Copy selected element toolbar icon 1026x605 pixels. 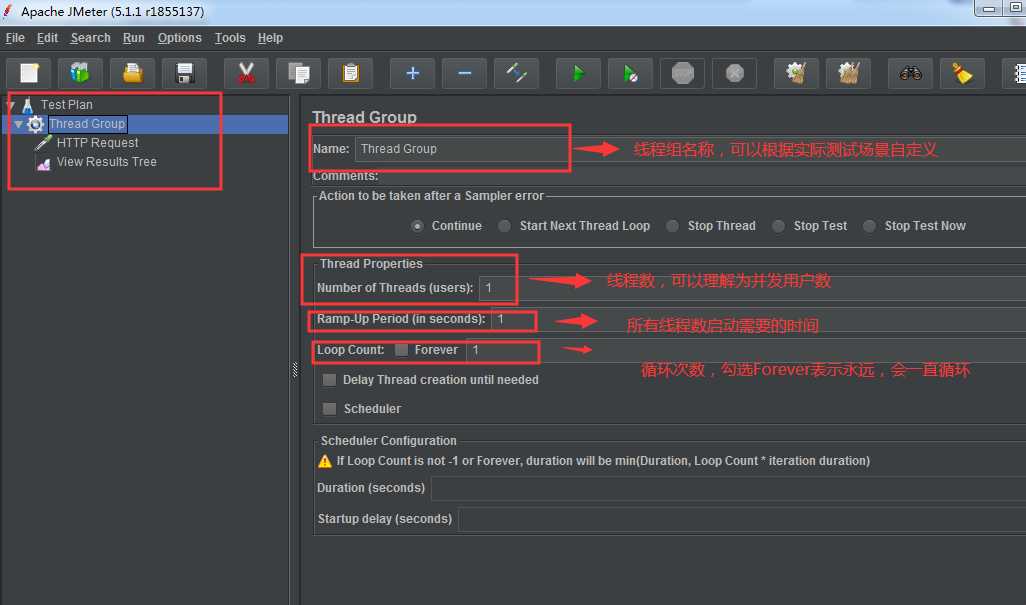tap(298, 73)
